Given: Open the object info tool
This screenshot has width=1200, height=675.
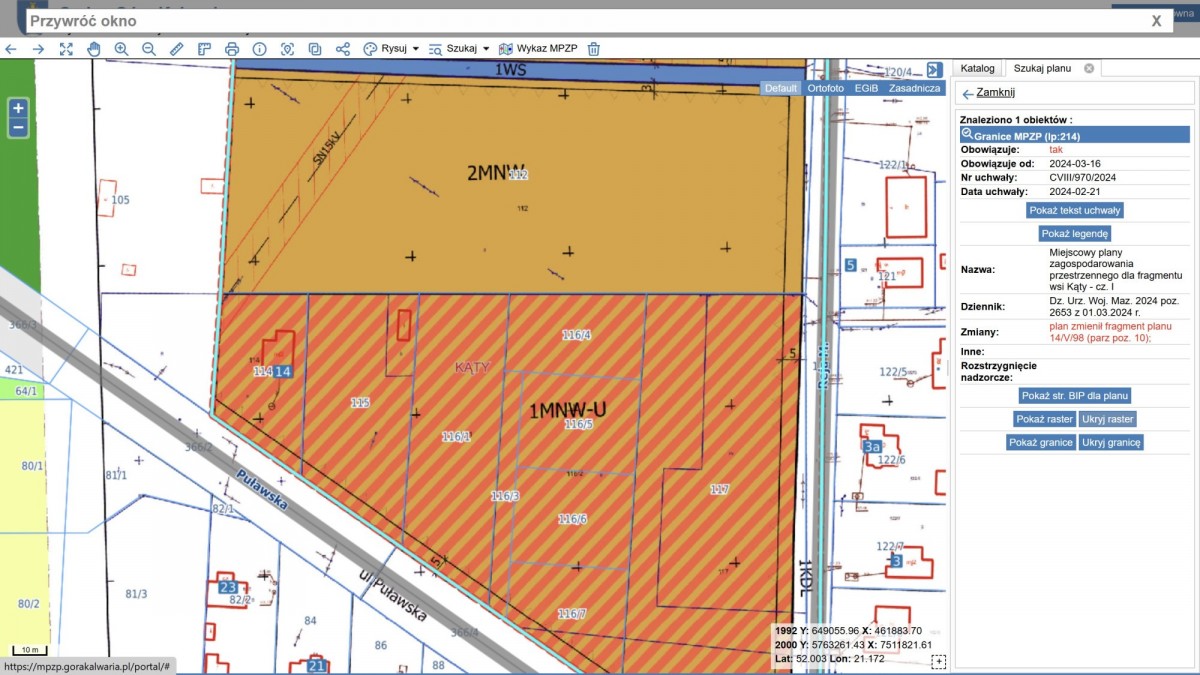Looking at the screenshot, I should click(260, 49).
